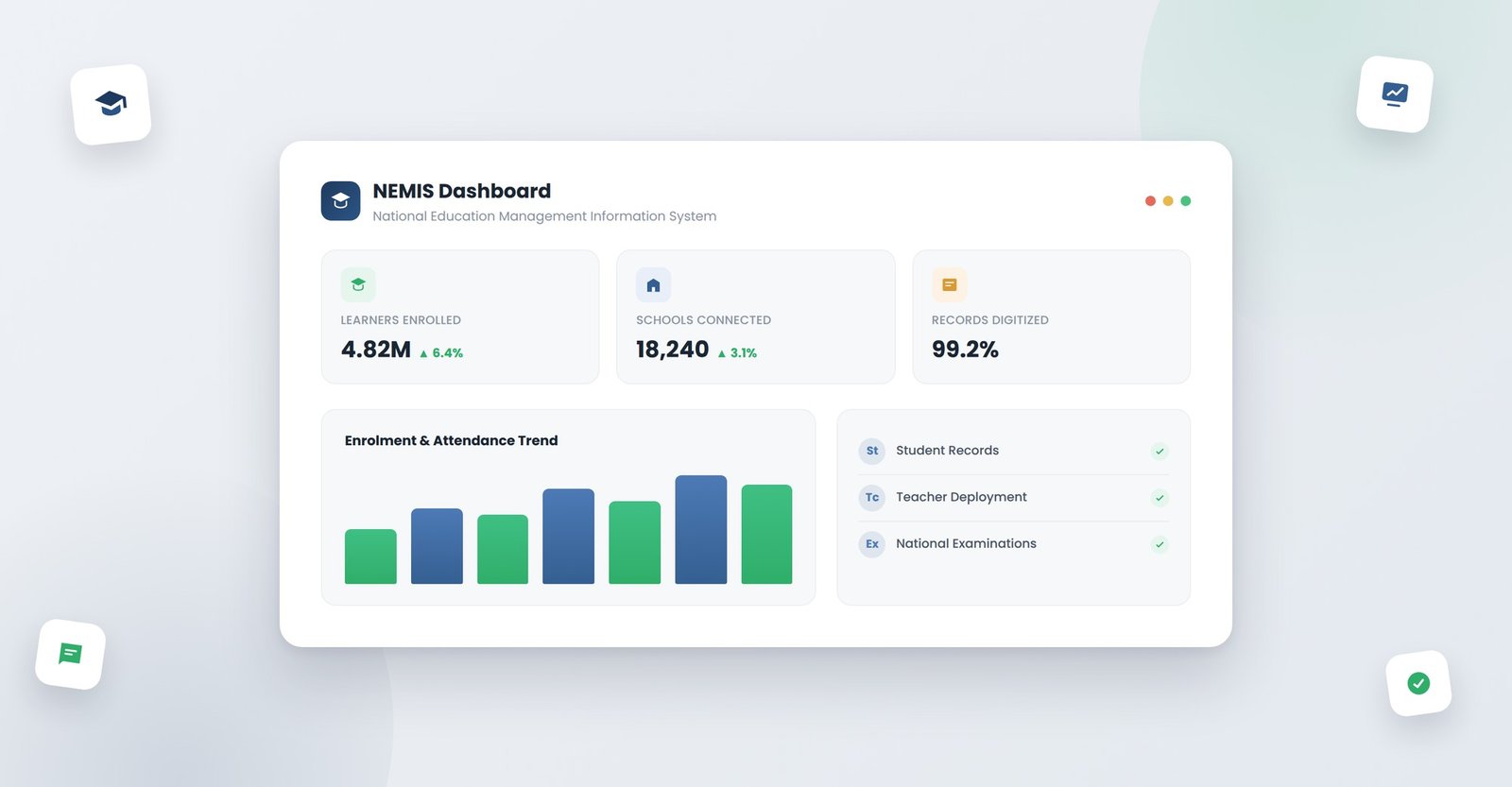Click the Enrolment & Attendance Trend heading

tap(451, 440)
